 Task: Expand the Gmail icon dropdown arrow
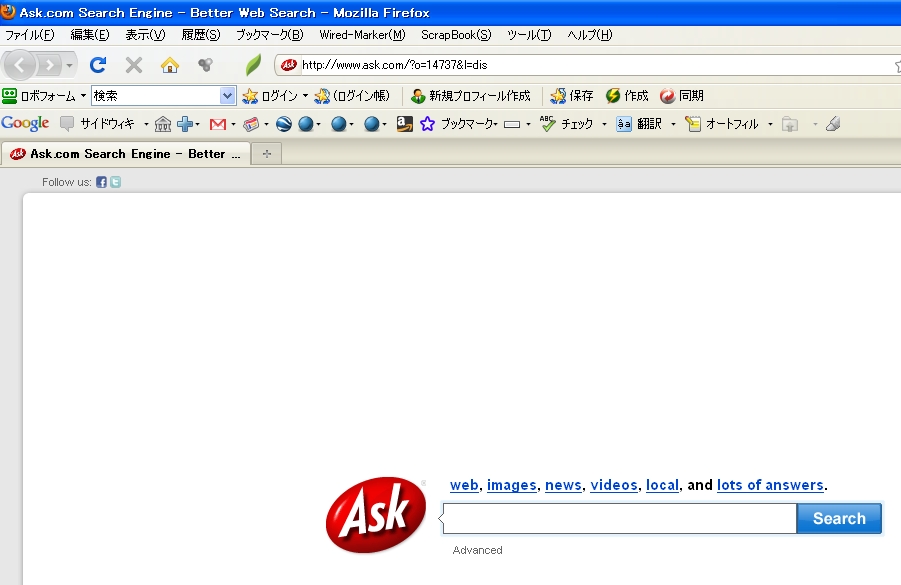[233, 124]
